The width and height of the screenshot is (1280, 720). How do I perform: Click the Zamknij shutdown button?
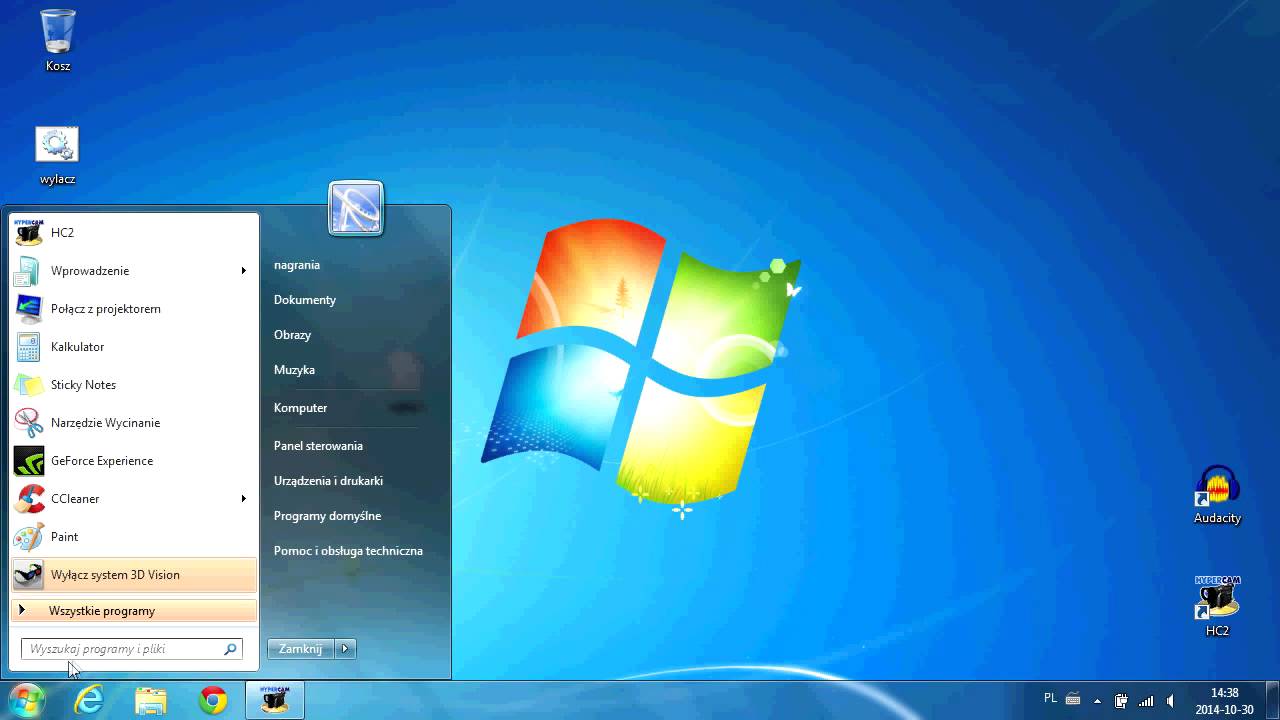[301, 649]
